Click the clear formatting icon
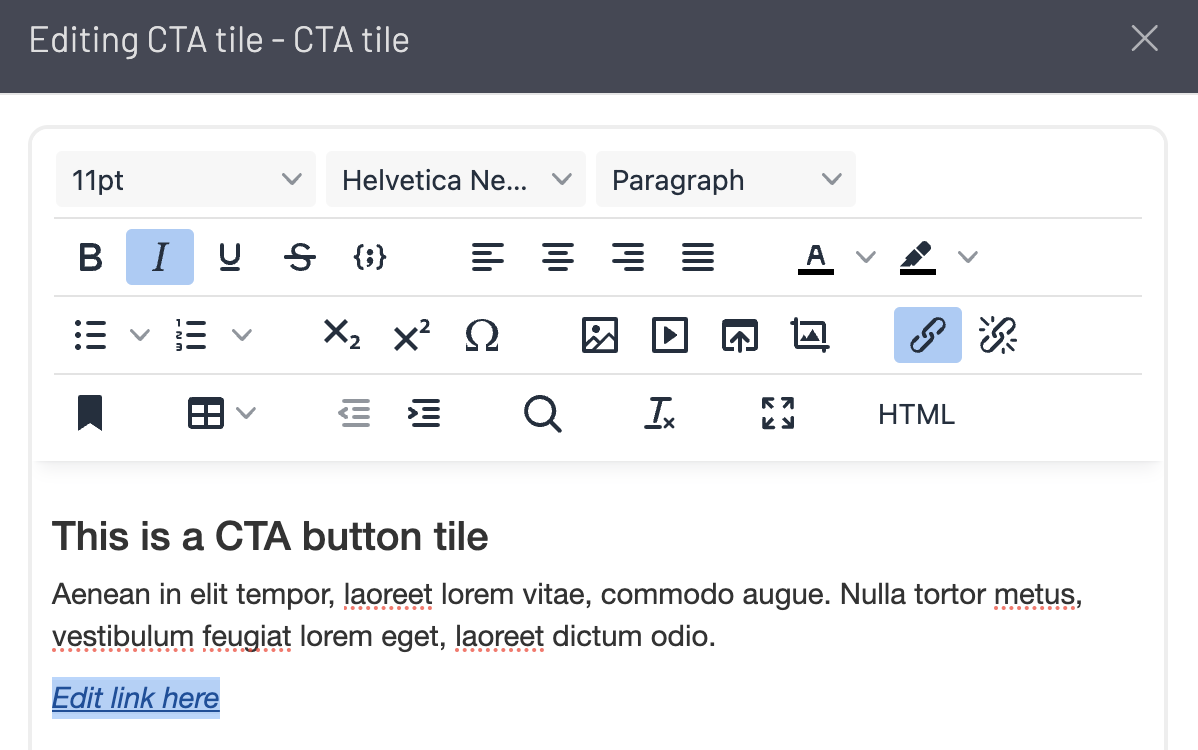 659,413
